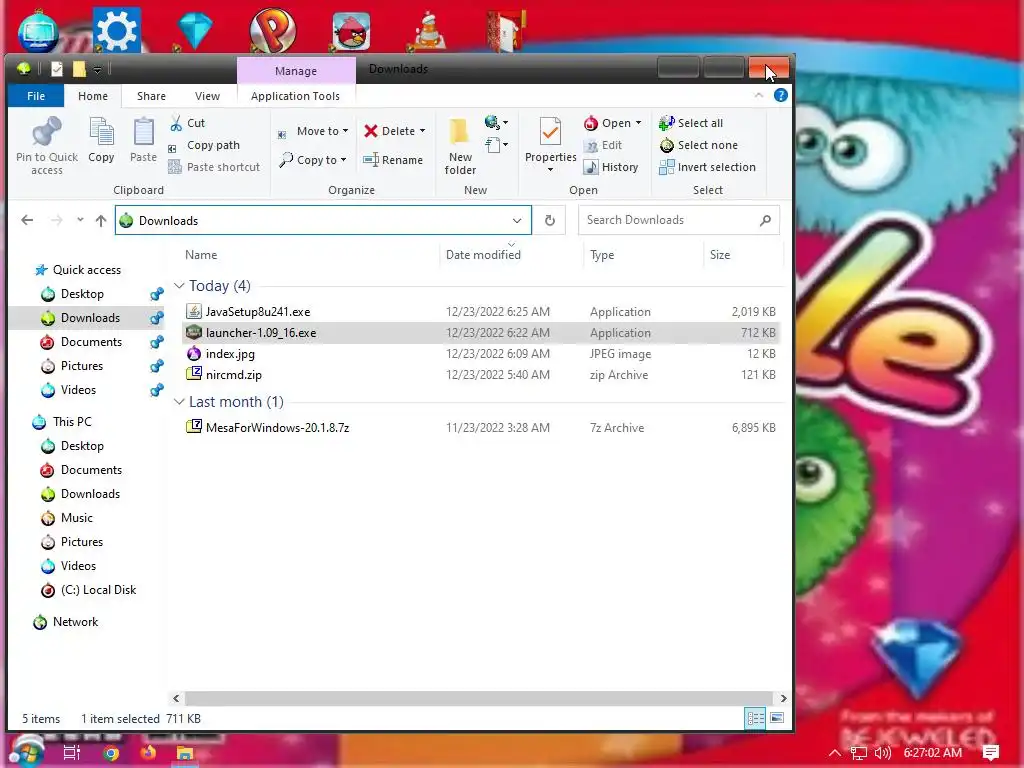The height and width of the screenshot is (768, 1024).
Task: Click the Refresh button beside address bar
Action: tap(550, 221)
